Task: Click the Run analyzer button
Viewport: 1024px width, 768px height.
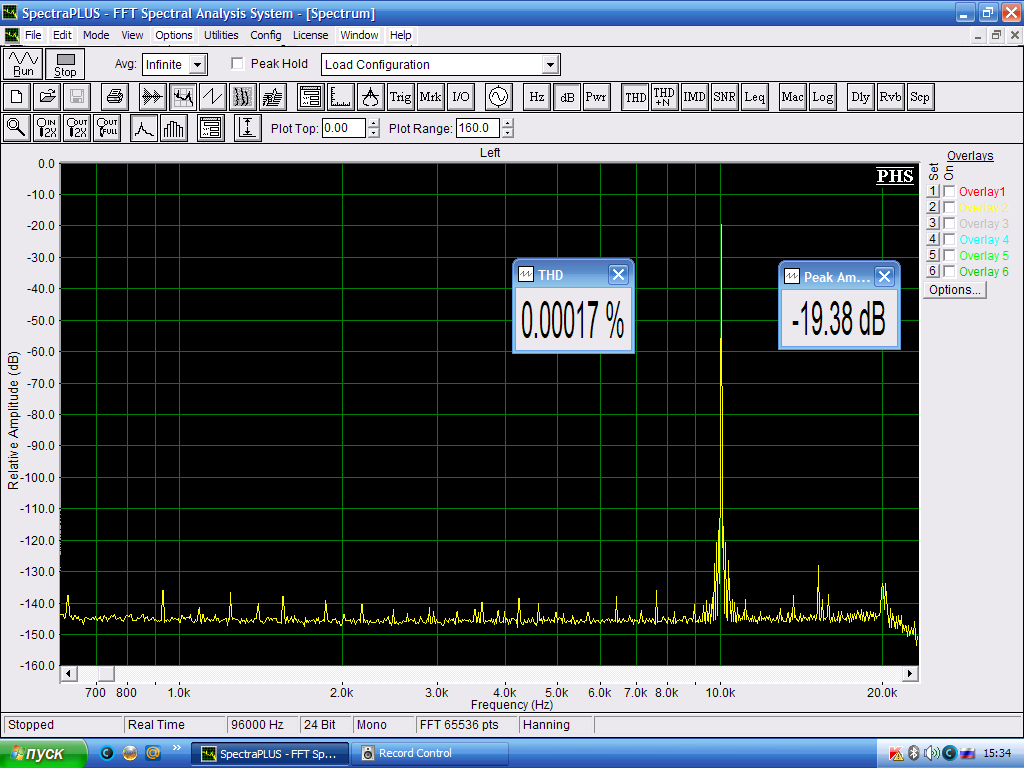Action: pos(23,64)
